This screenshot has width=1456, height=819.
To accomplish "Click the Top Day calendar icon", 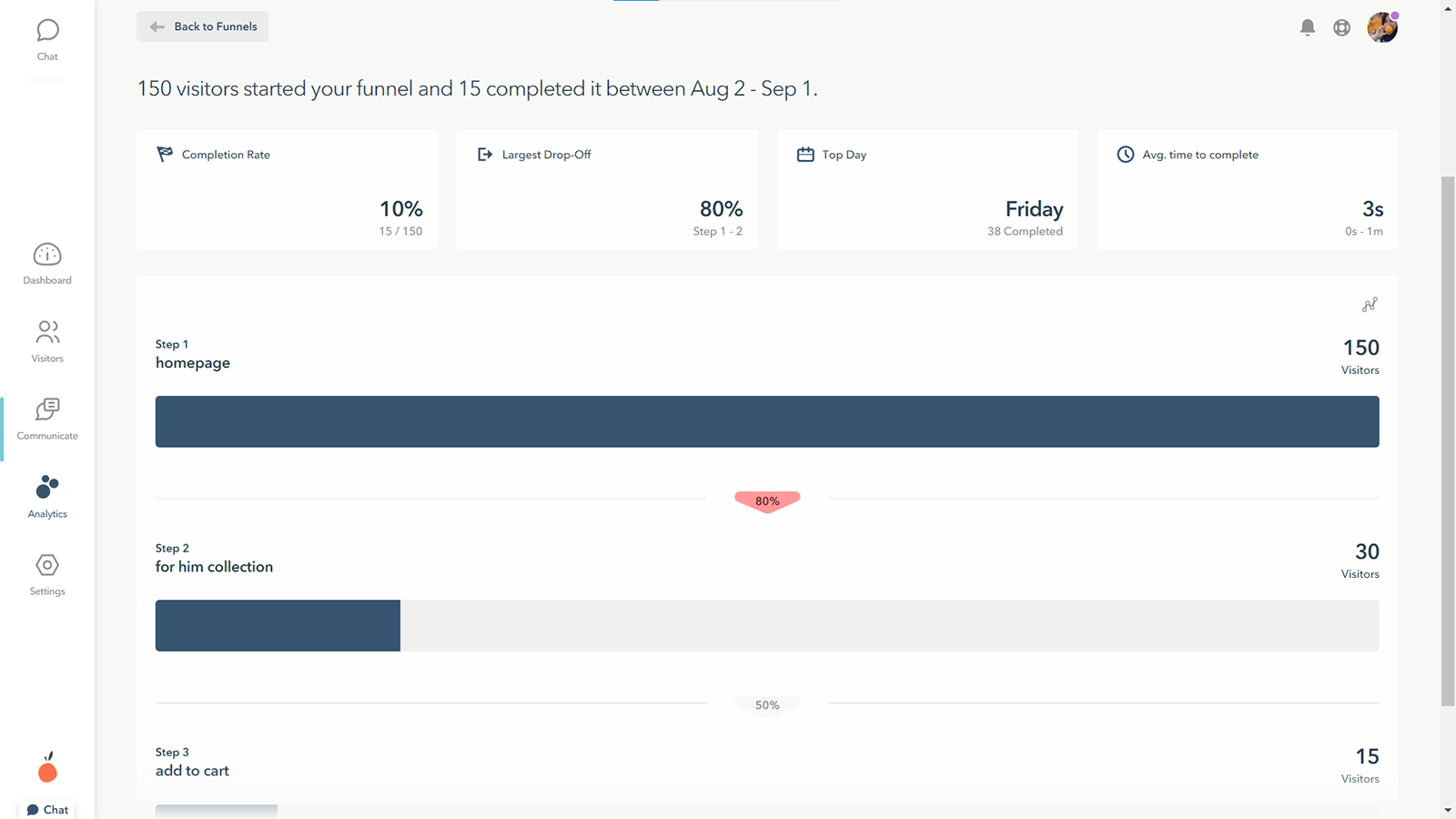I will point(804,154).
